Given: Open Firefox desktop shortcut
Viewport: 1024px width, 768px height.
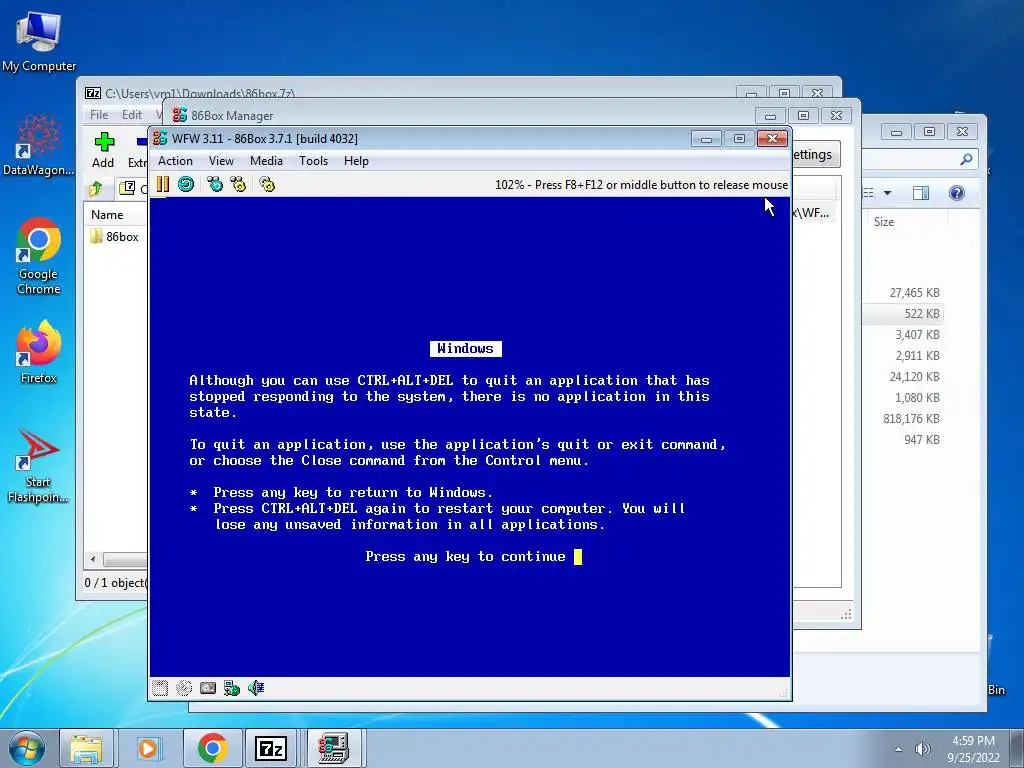Looking at the screenshot, I should point(39,351).
